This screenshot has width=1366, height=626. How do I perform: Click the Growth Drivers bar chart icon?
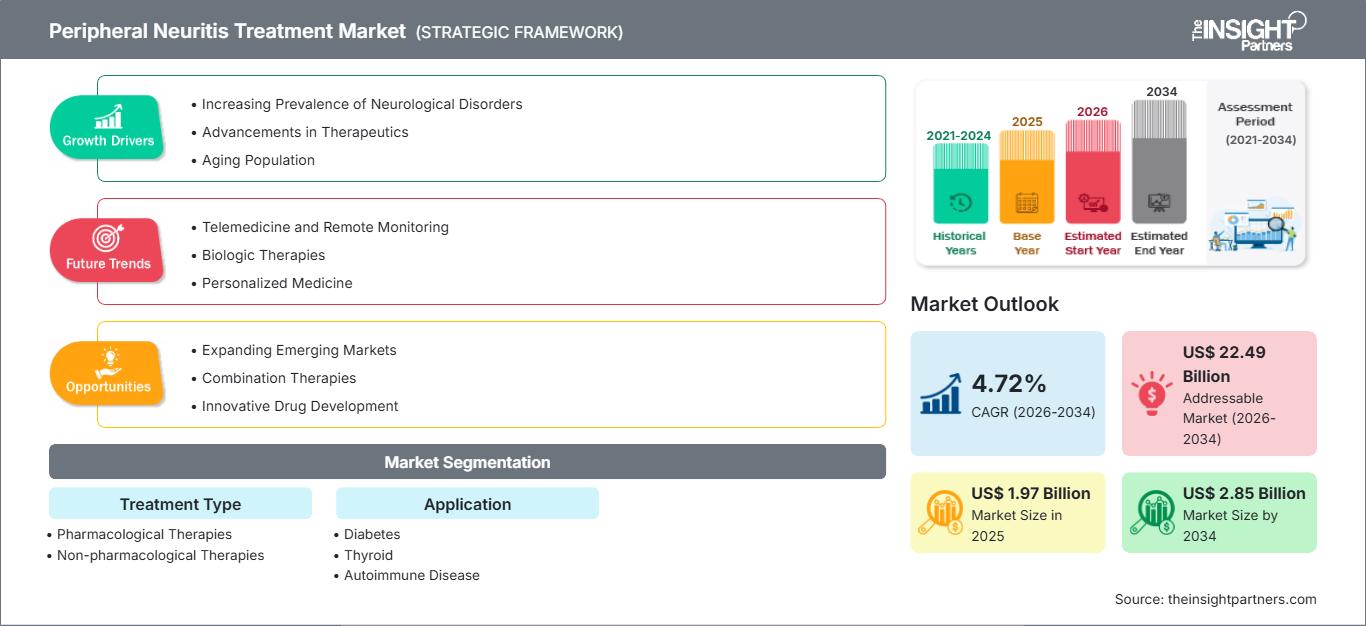tap(108, 116)
